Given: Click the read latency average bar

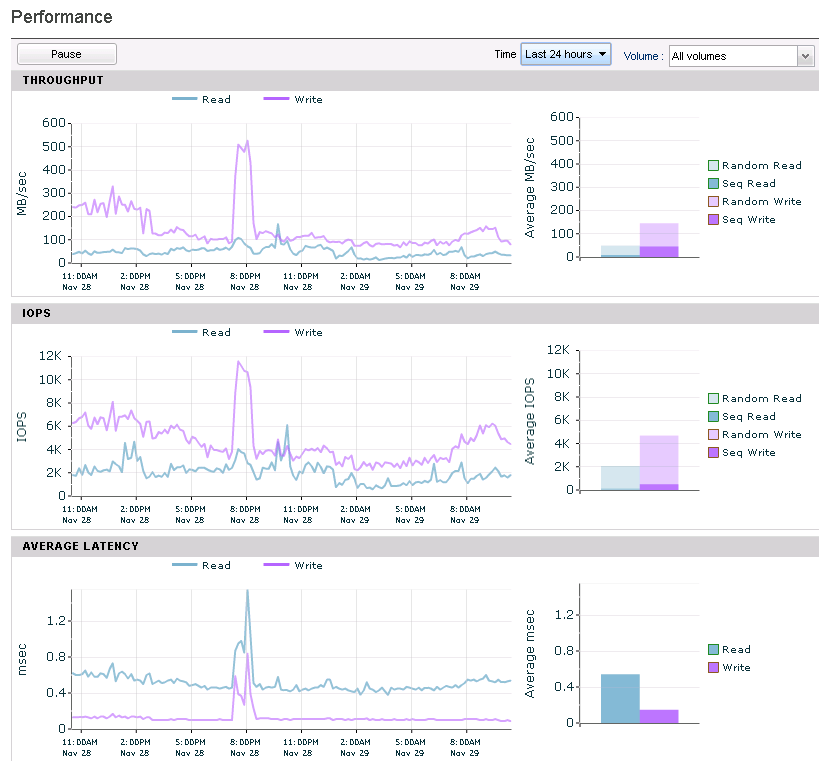Looking at the screenshot, I should tap(620, 699).
